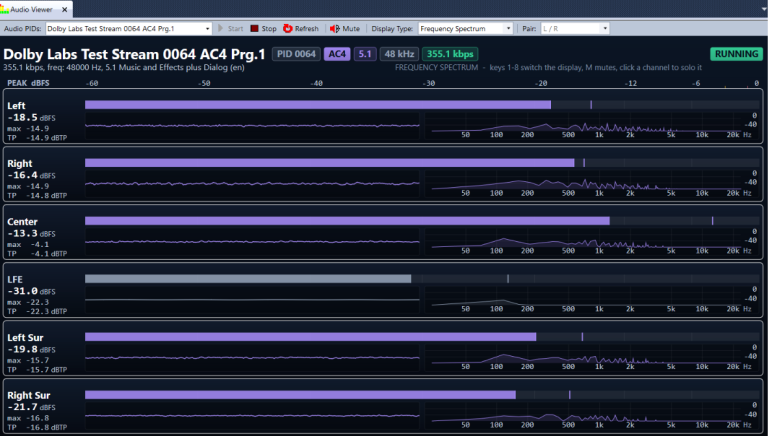Click the Center channel waveform trace
Screen dimensions: 768x436
pos(252,242)
